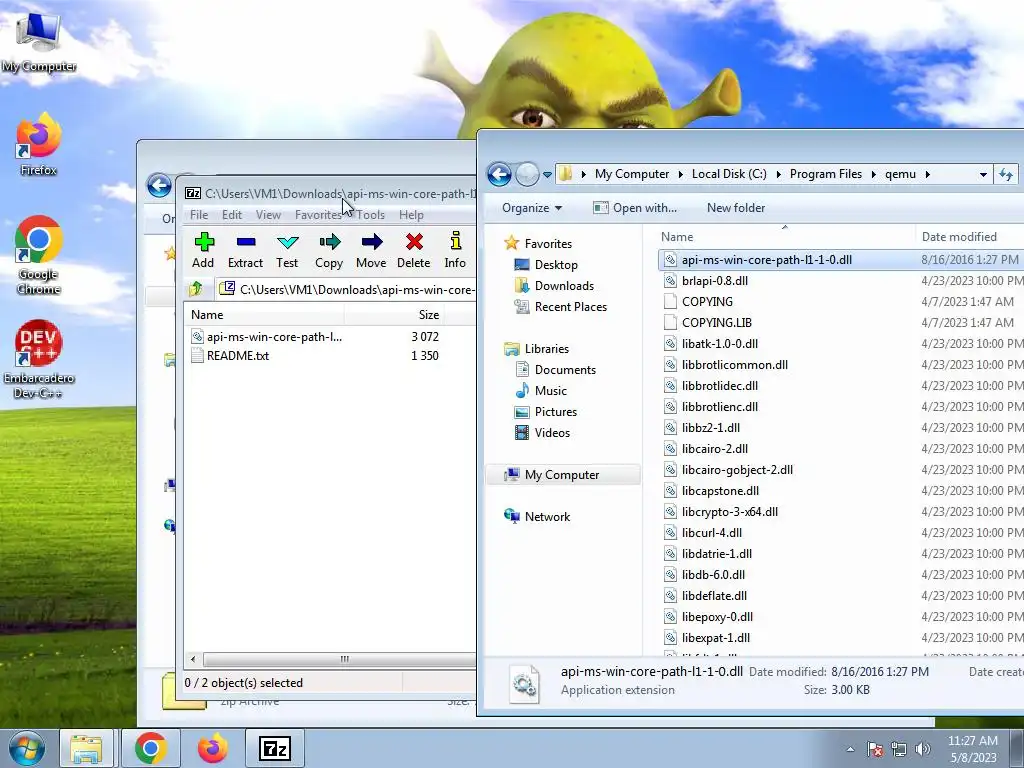Open Chrome from the taskbar

(151, 748)
